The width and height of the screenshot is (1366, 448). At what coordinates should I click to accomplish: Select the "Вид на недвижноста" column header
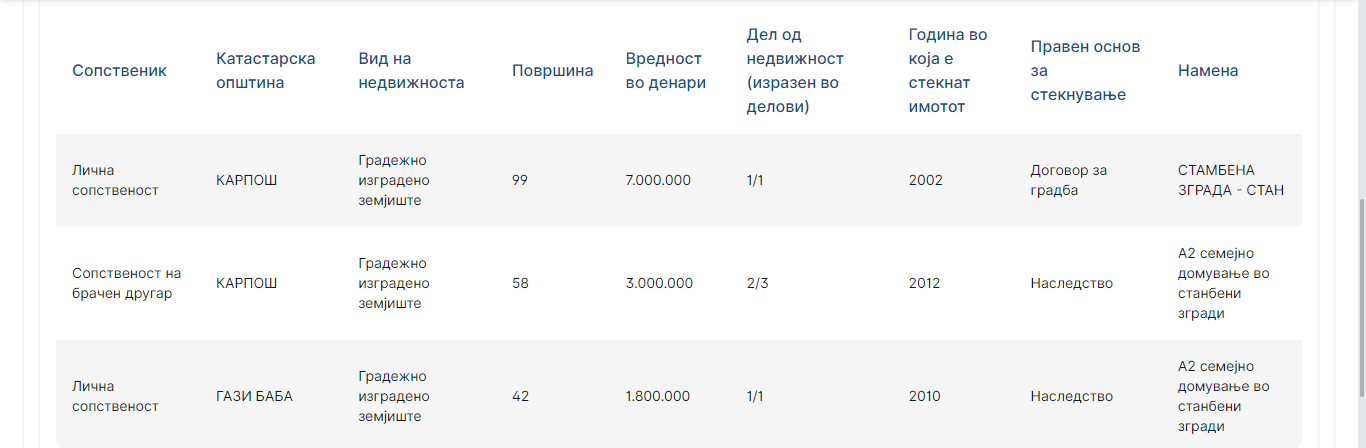coord(411,70)
